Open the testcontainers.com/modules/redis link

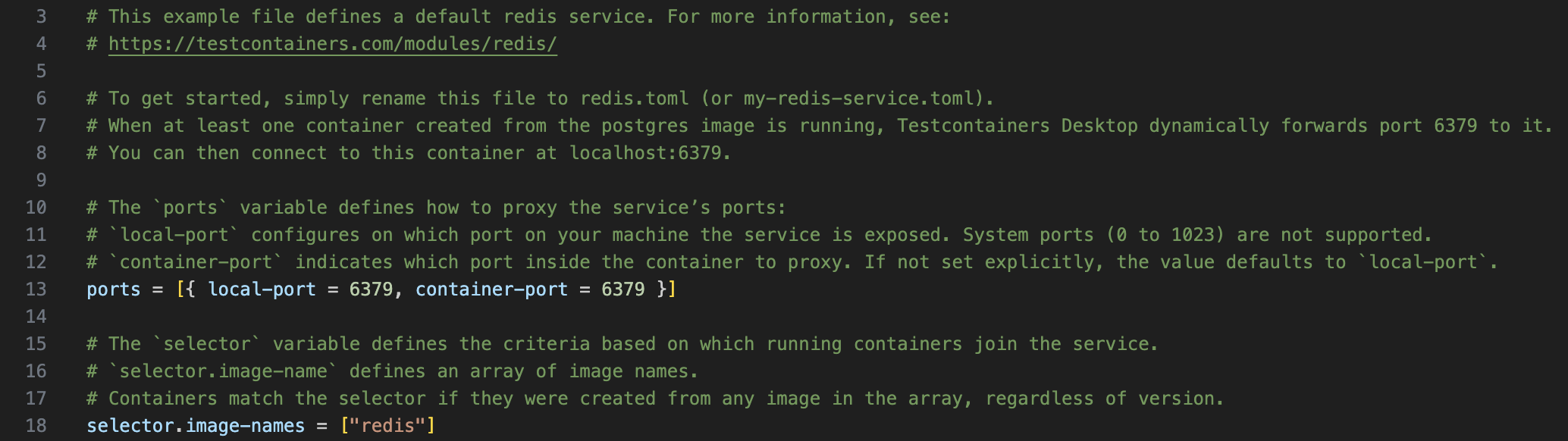coord(333,44)
